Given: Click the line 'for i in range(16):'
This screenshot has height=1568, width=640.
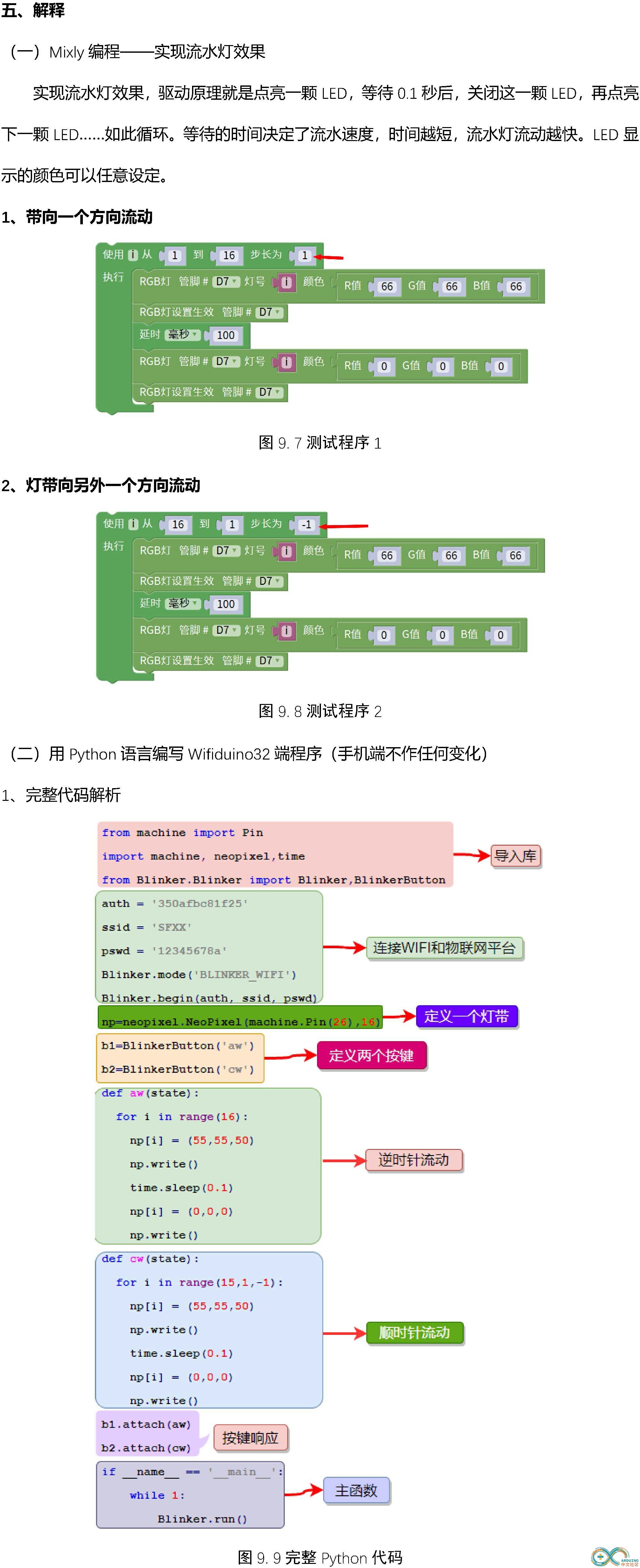Looking at the screenshot, I should tap(182, 1117).
